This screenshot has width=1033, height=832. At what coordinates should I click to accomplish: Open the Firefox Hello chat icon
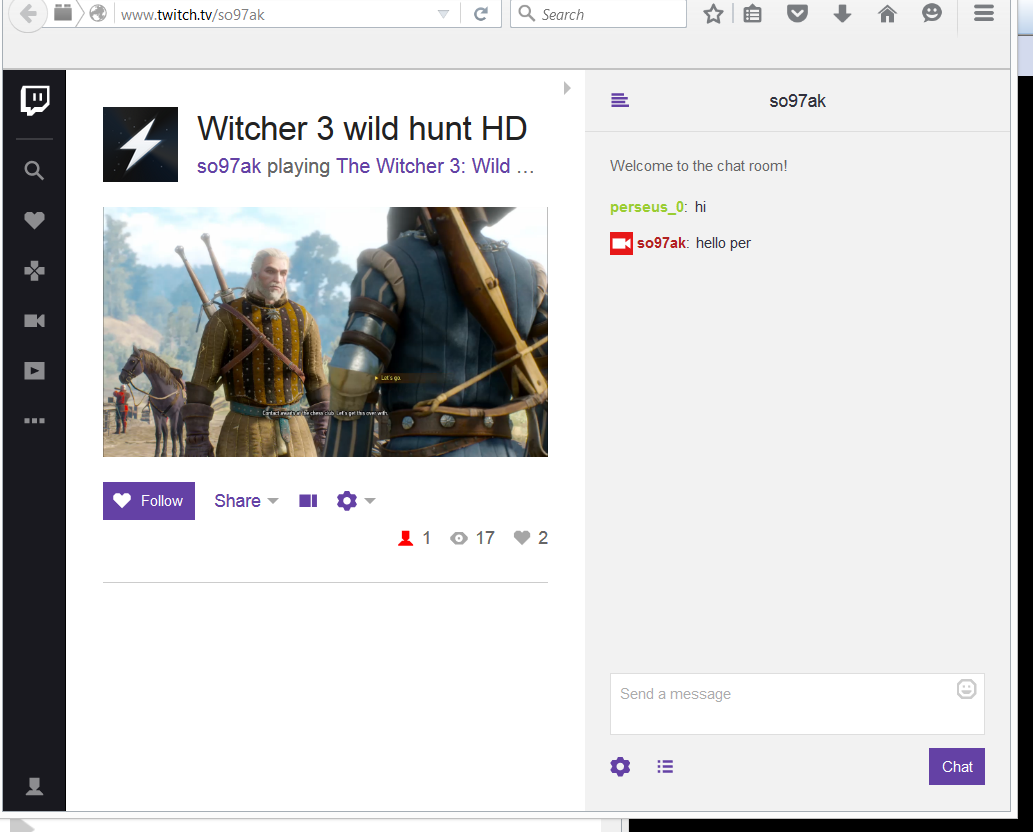point(932,13)
